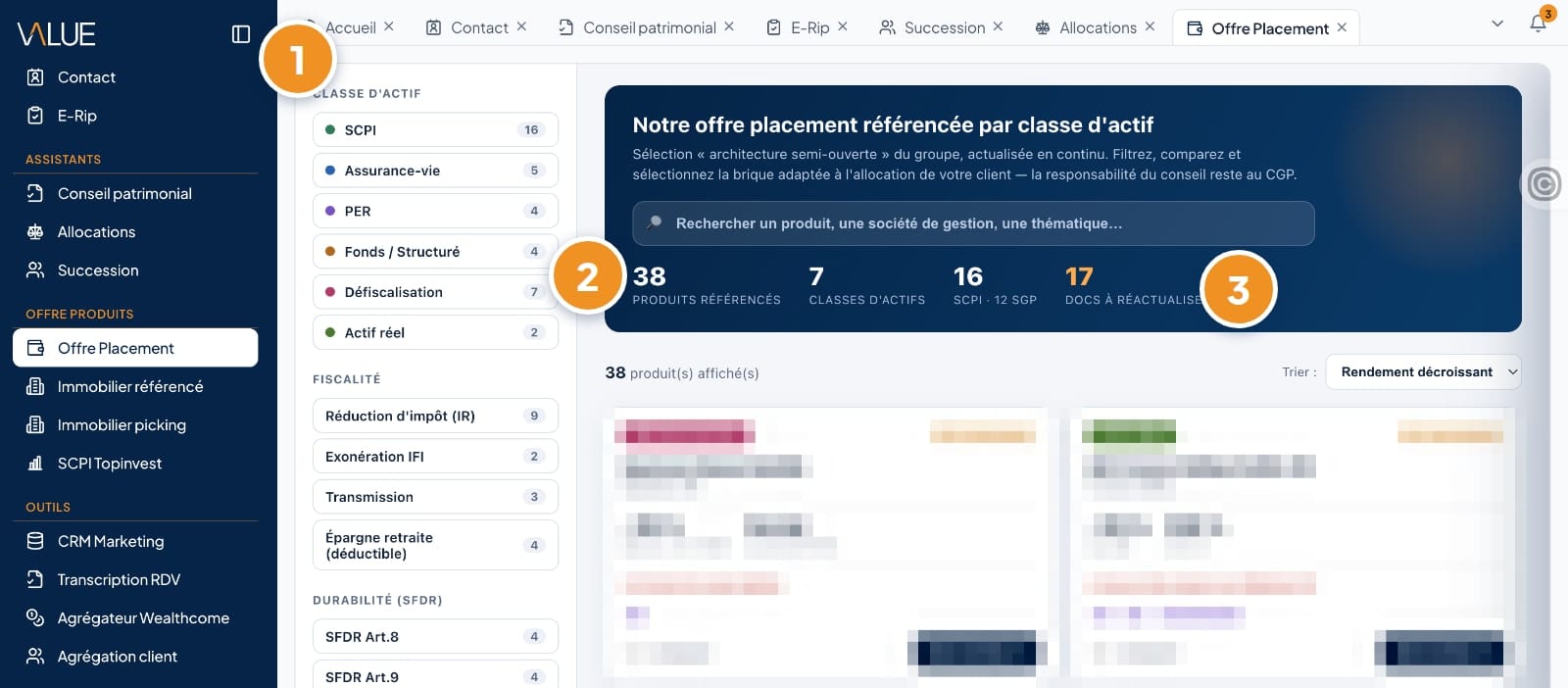Open Succession in the sidebar

135,270
